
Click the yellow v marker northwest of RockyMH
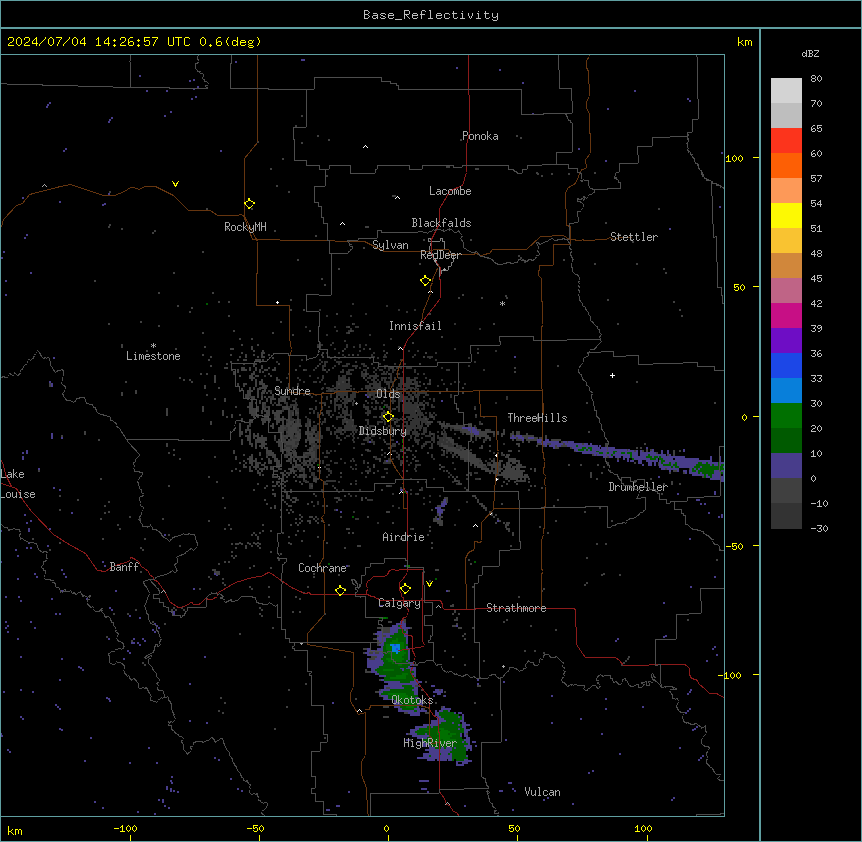pyautogui.click(x=175, y=184)
